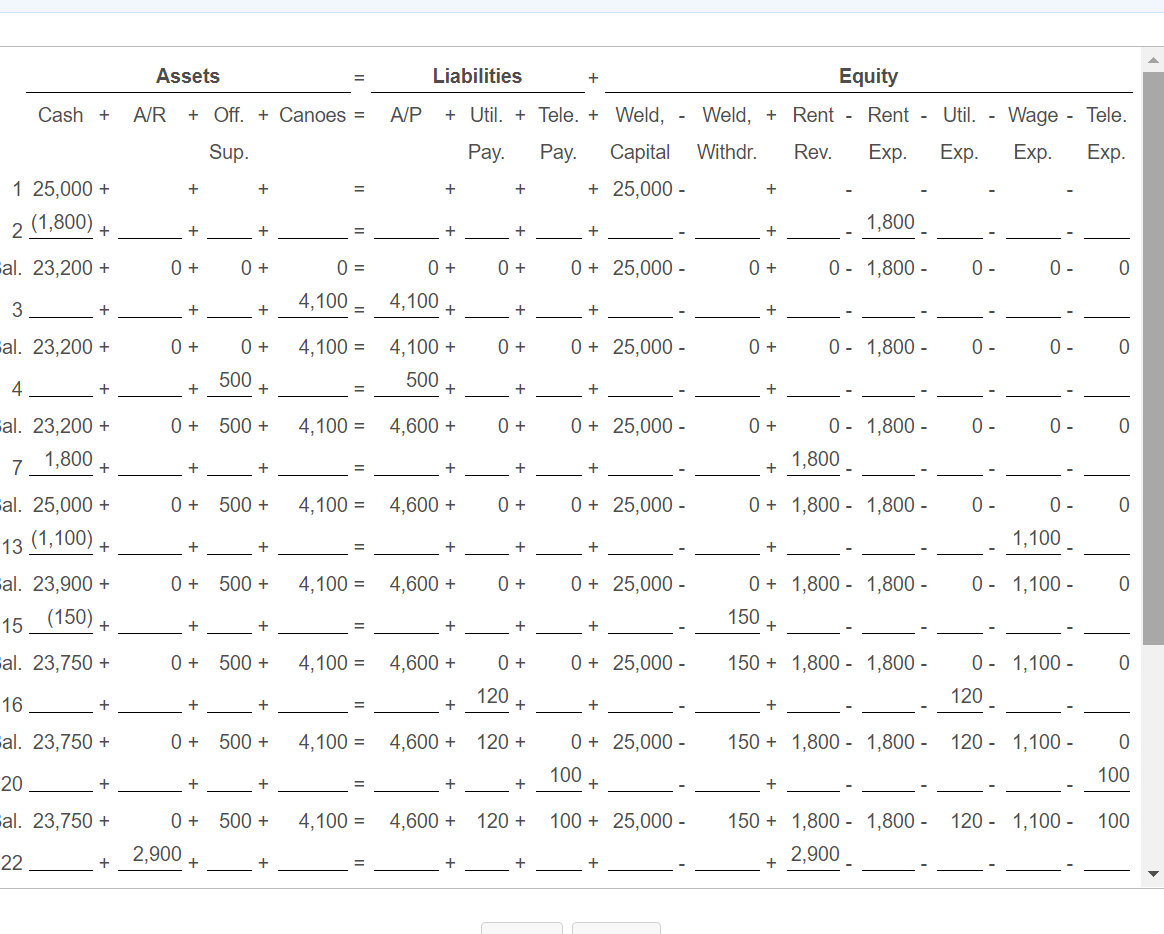Screen dimensions: 1164x934
Task: Click 1,800 in row 2 Rent Exp.
Action: (x=890, y=222)
